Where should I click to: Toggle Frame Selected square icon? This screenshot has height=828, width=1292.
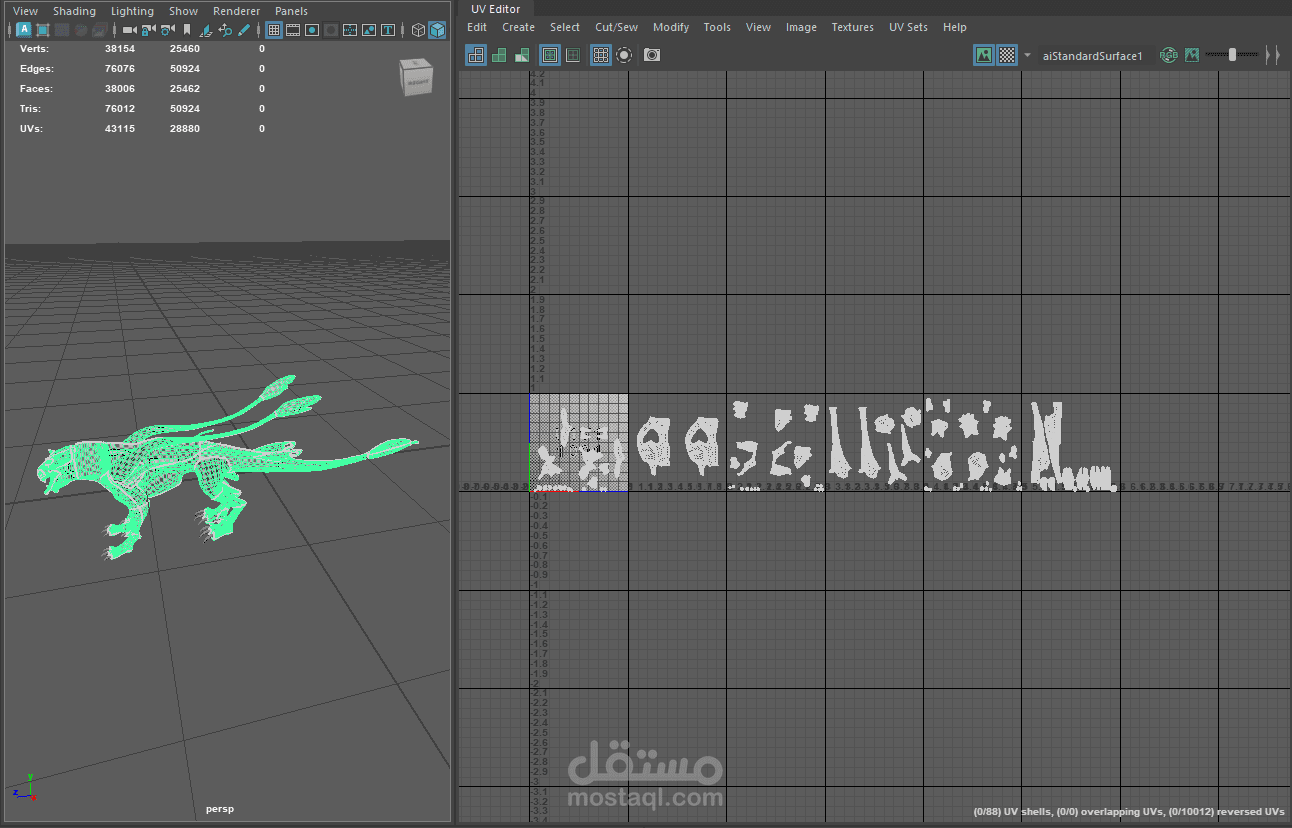click(x=42, y=30)
